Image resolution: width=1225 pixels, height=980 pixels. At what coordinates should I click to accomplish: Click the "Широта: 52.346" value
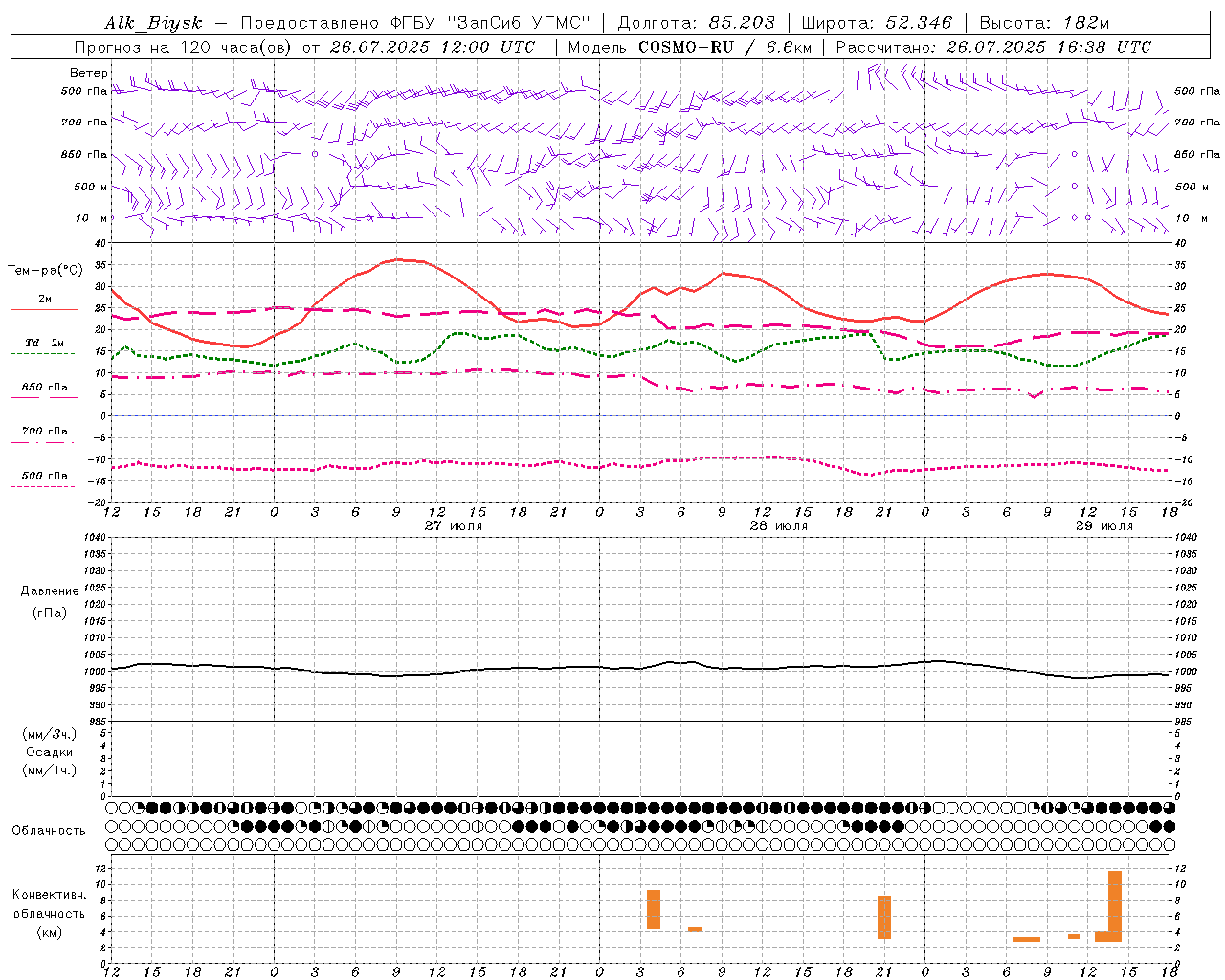(x=877, y=23)
